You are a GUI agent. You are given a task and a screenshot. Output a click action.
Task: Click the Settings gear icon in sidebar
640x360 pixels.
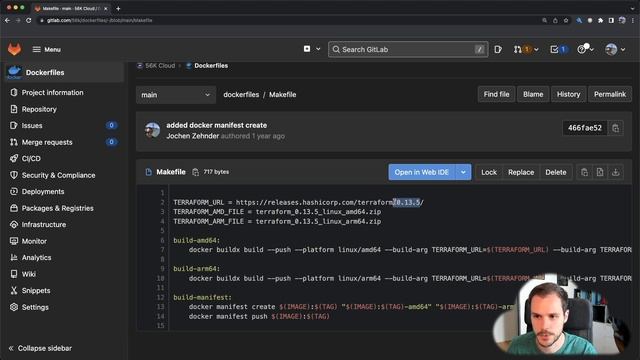click(x=14, y=307)
